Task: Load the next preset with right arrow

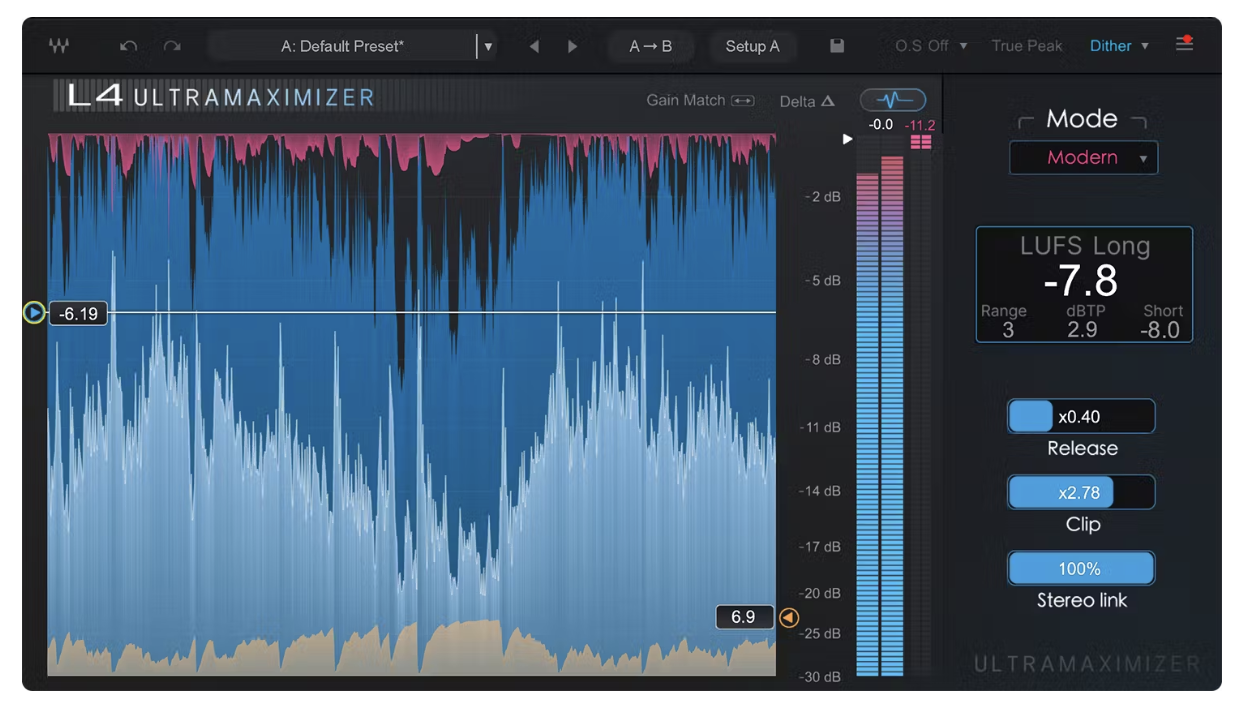Action: 572,46
